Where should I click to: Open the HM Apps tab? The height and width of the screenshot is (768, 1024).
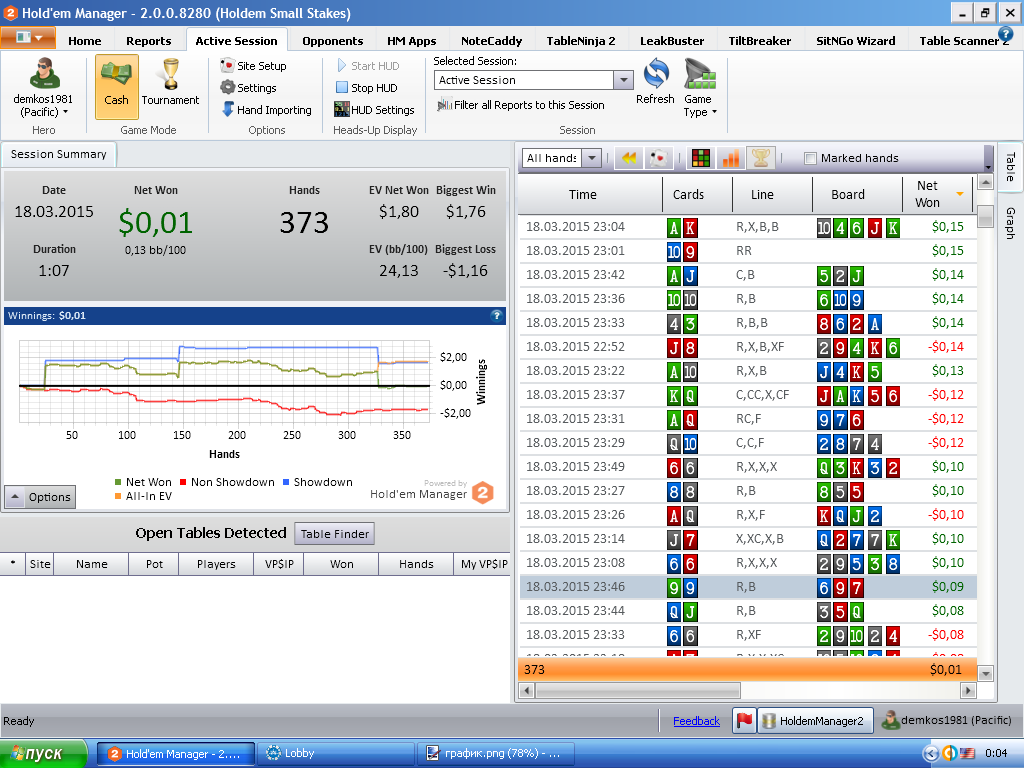(411, 40)
